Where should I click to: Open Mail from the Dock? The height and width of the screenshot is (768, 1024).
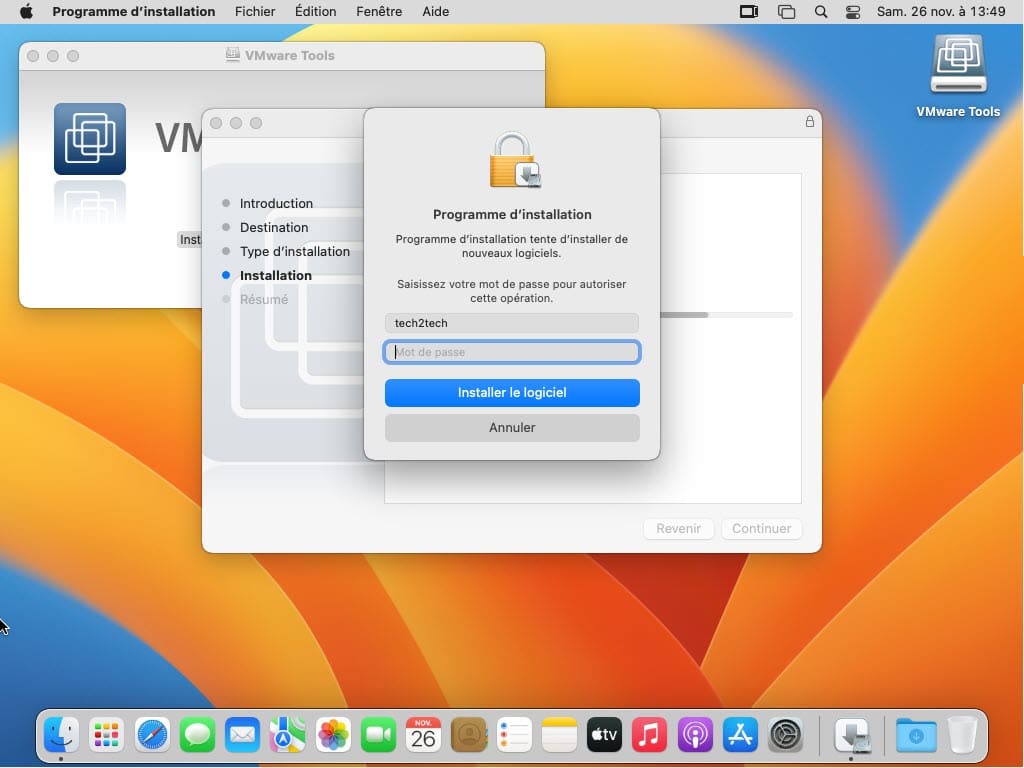click(x=242, y=735)
